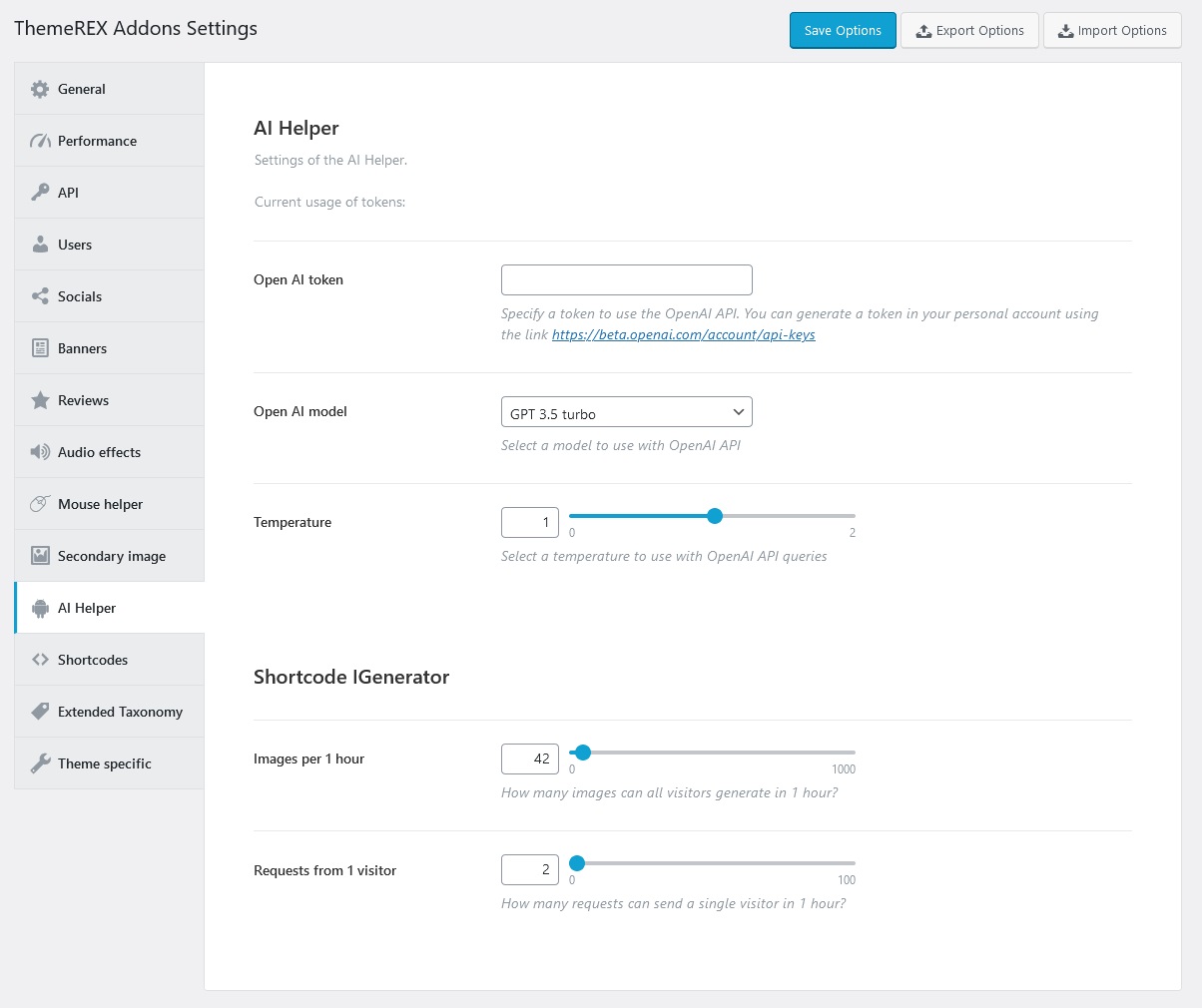The width and height of the screenshot is (1202, 1008).
Task: Click the 'Shortcode IGenerator' heading
Action: (351, 677)
